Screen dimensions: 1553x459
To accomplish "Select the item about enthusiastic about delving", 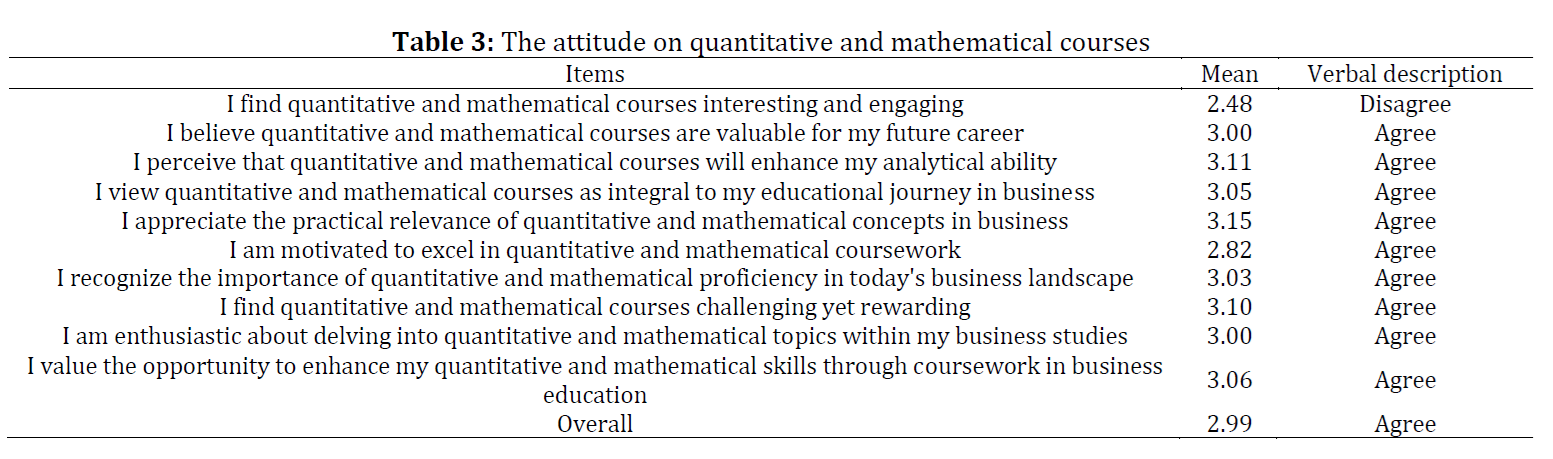I will pyautogui.click(x=595, y=337).
